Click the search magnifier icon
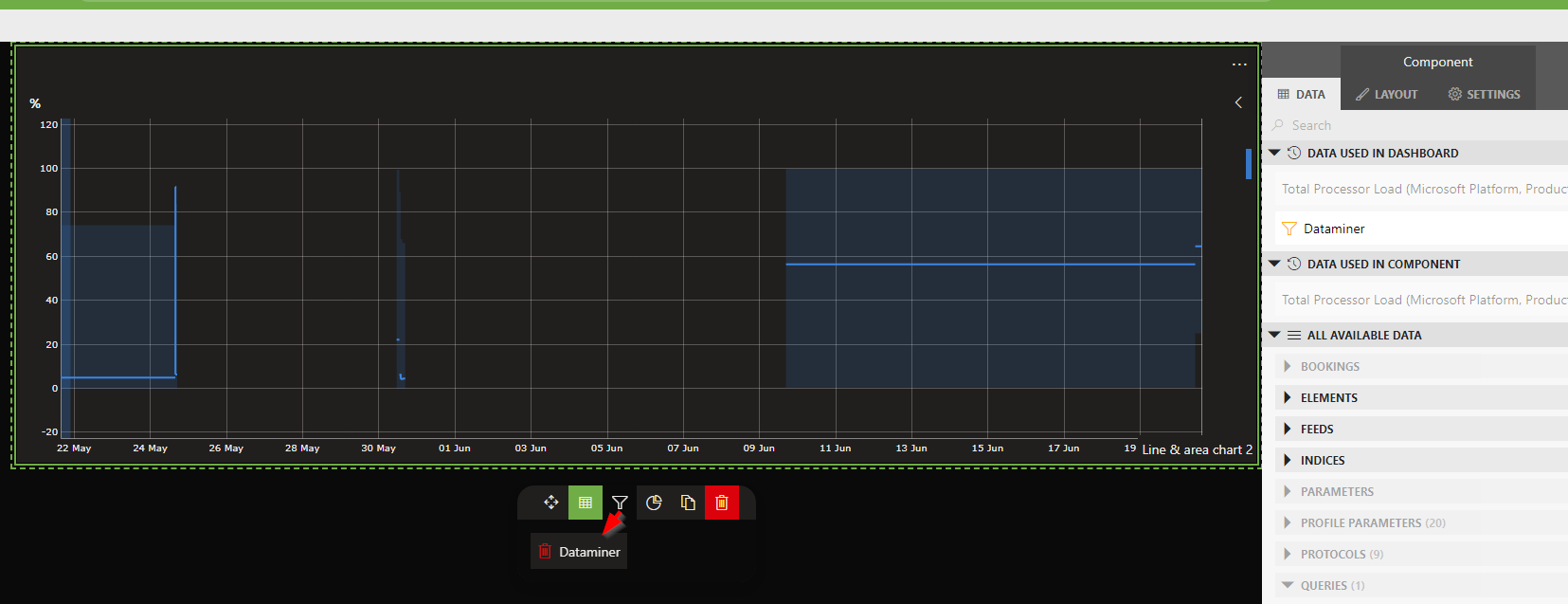This screenshot has height=604, width=1568. [x=1278, y=125]
